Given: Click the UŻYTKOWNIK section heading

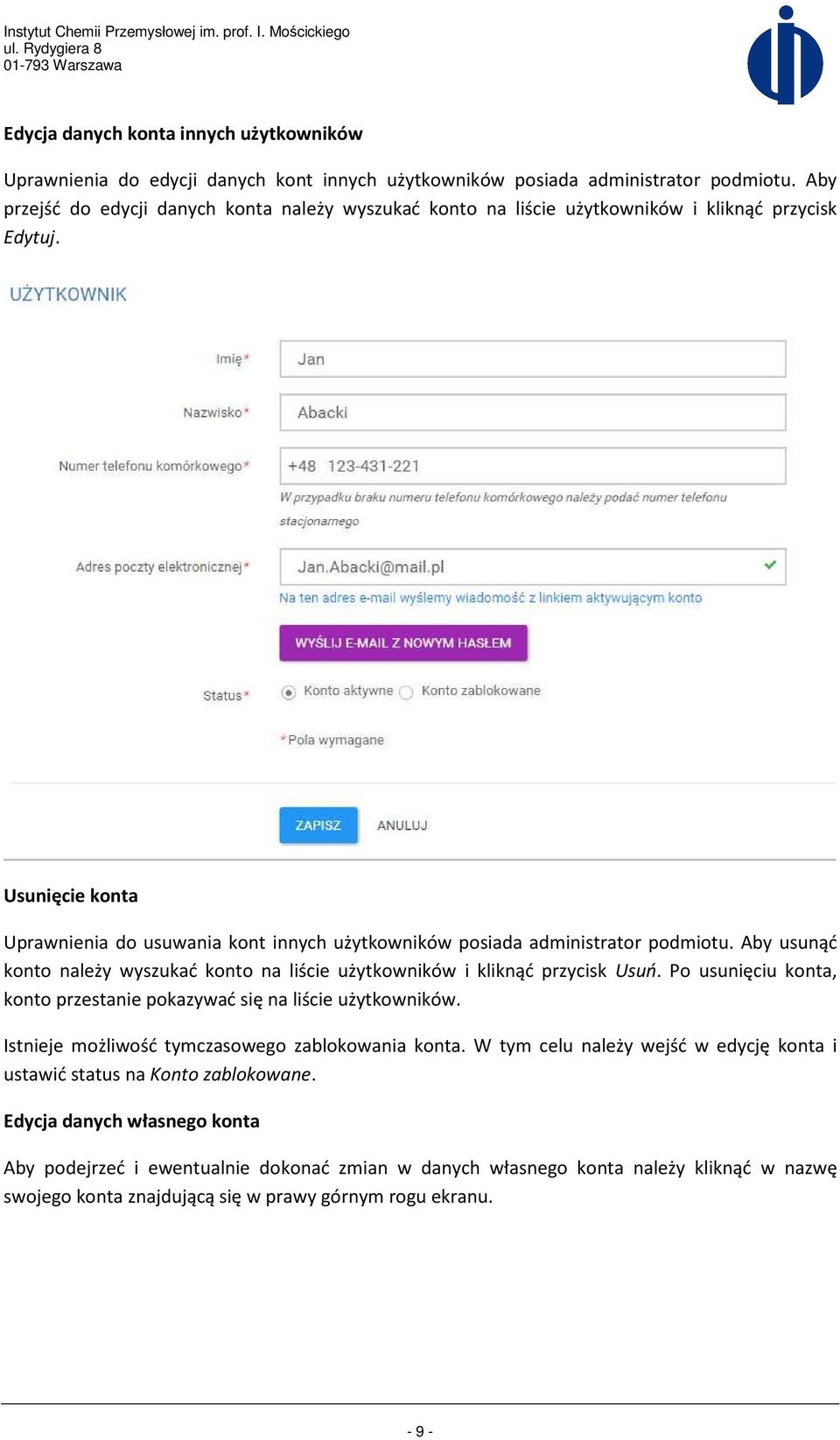Looking at the screenshot, I should (68, 294).
